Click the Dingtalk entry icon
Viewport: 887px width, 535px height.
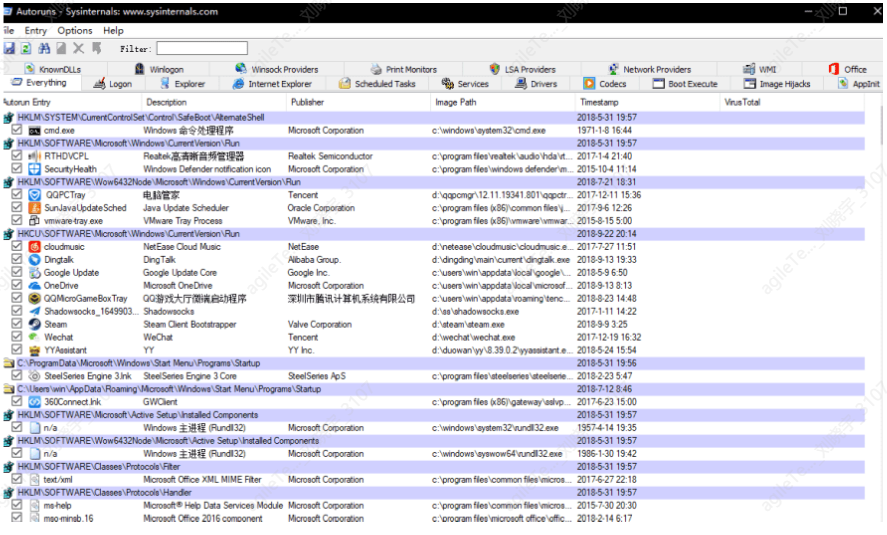(x=34, y=259)
